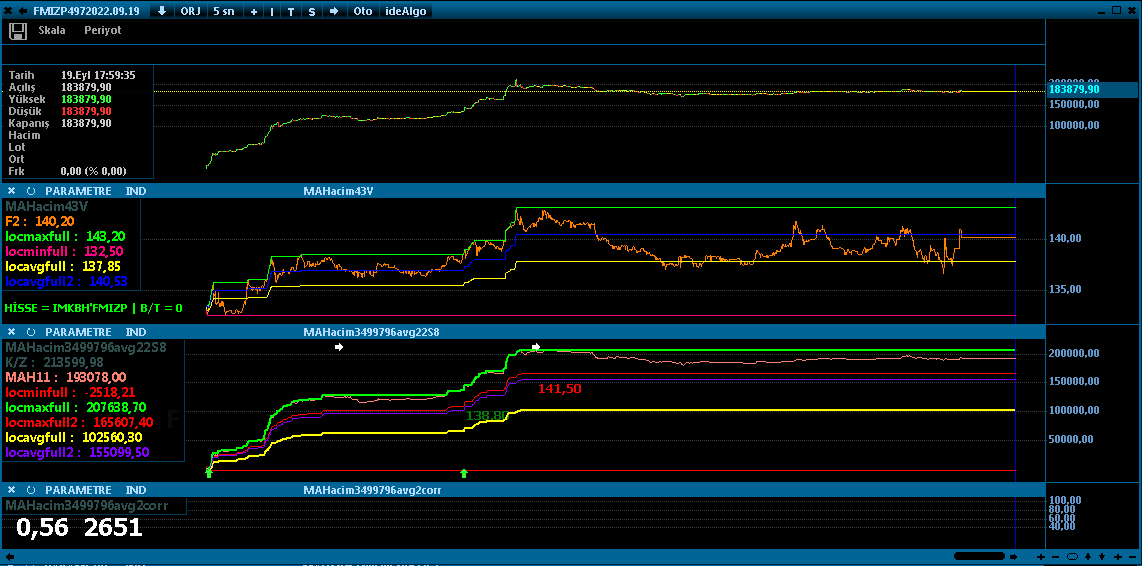The image size is (1142, 566).
Task: Close the MAHacim43V indicator panel
Action: (11, 191)
